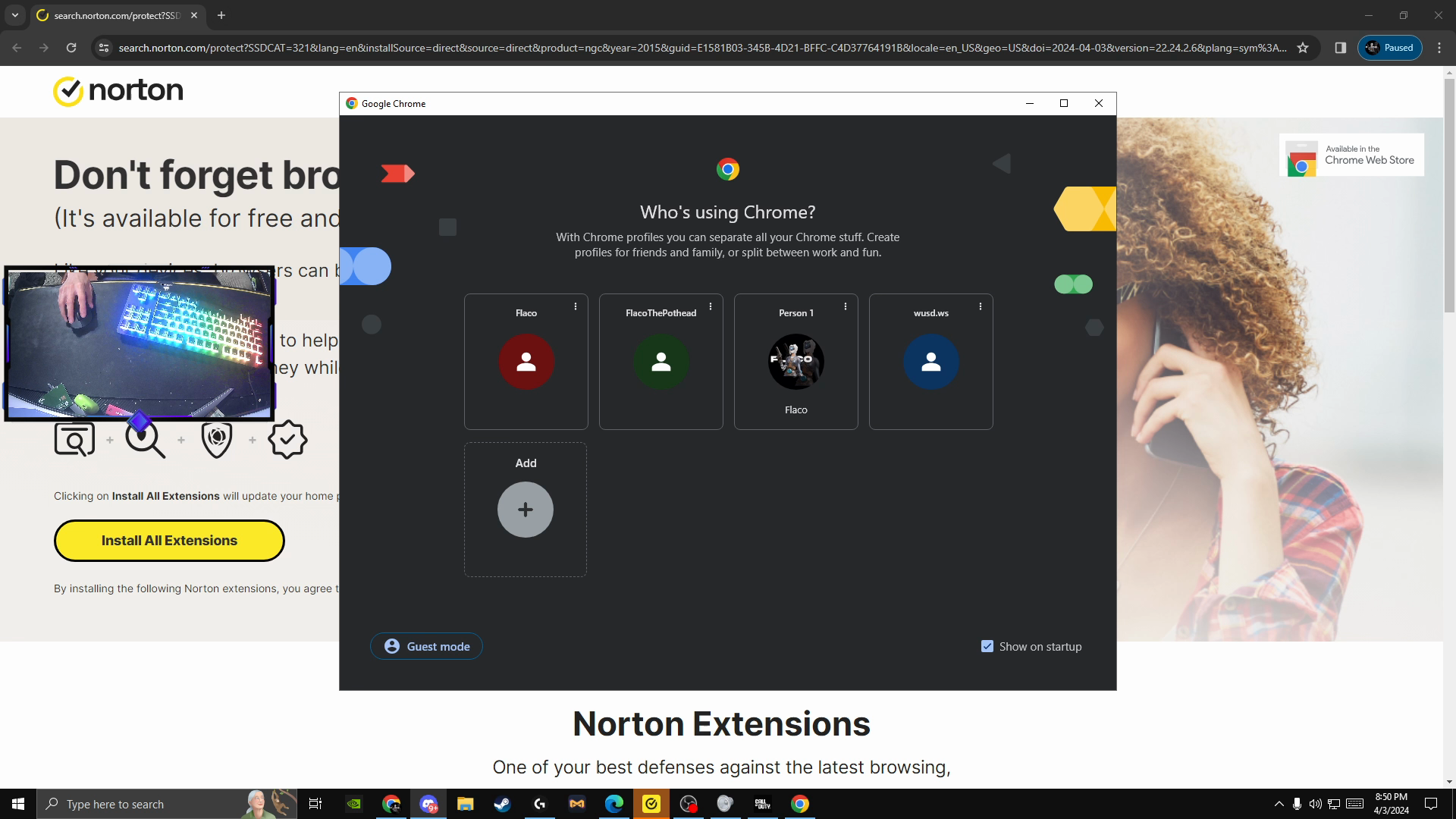The height and width of the screenshot is (819, 1456).
Task: Click the Add profile plus button
Action: tap(526, 510)
